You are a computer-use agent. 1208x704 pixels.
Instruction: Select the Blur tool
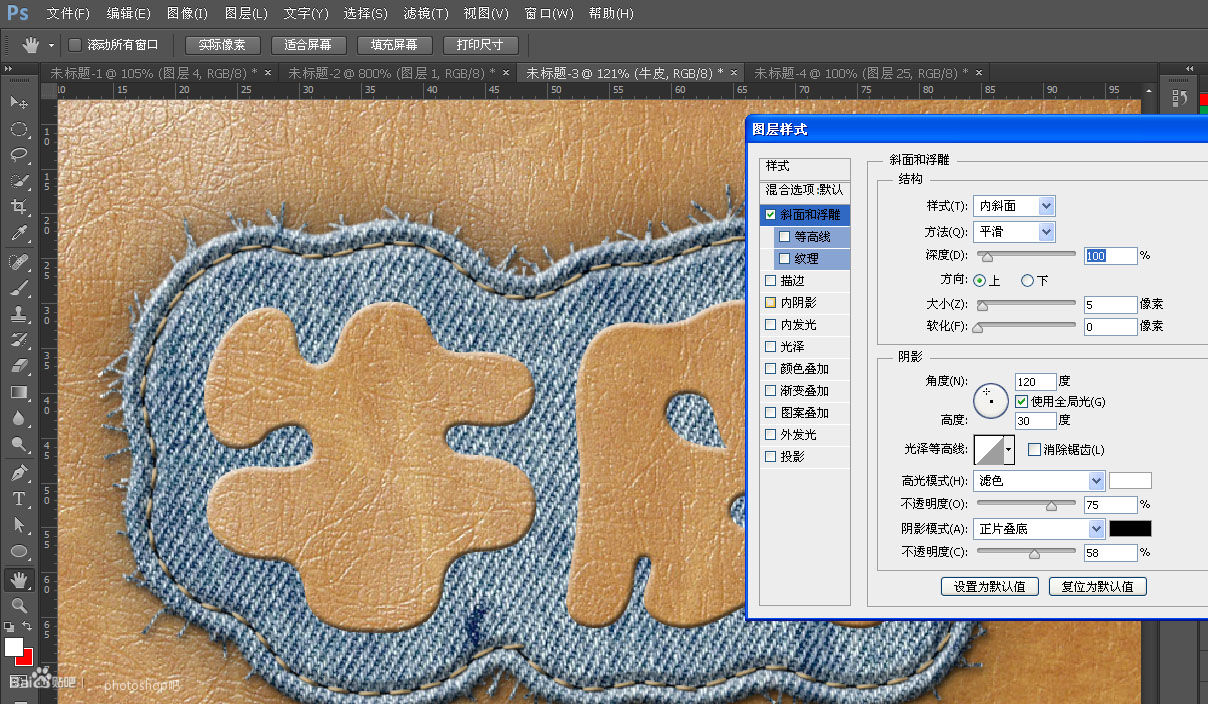click(x=19, y=418)
